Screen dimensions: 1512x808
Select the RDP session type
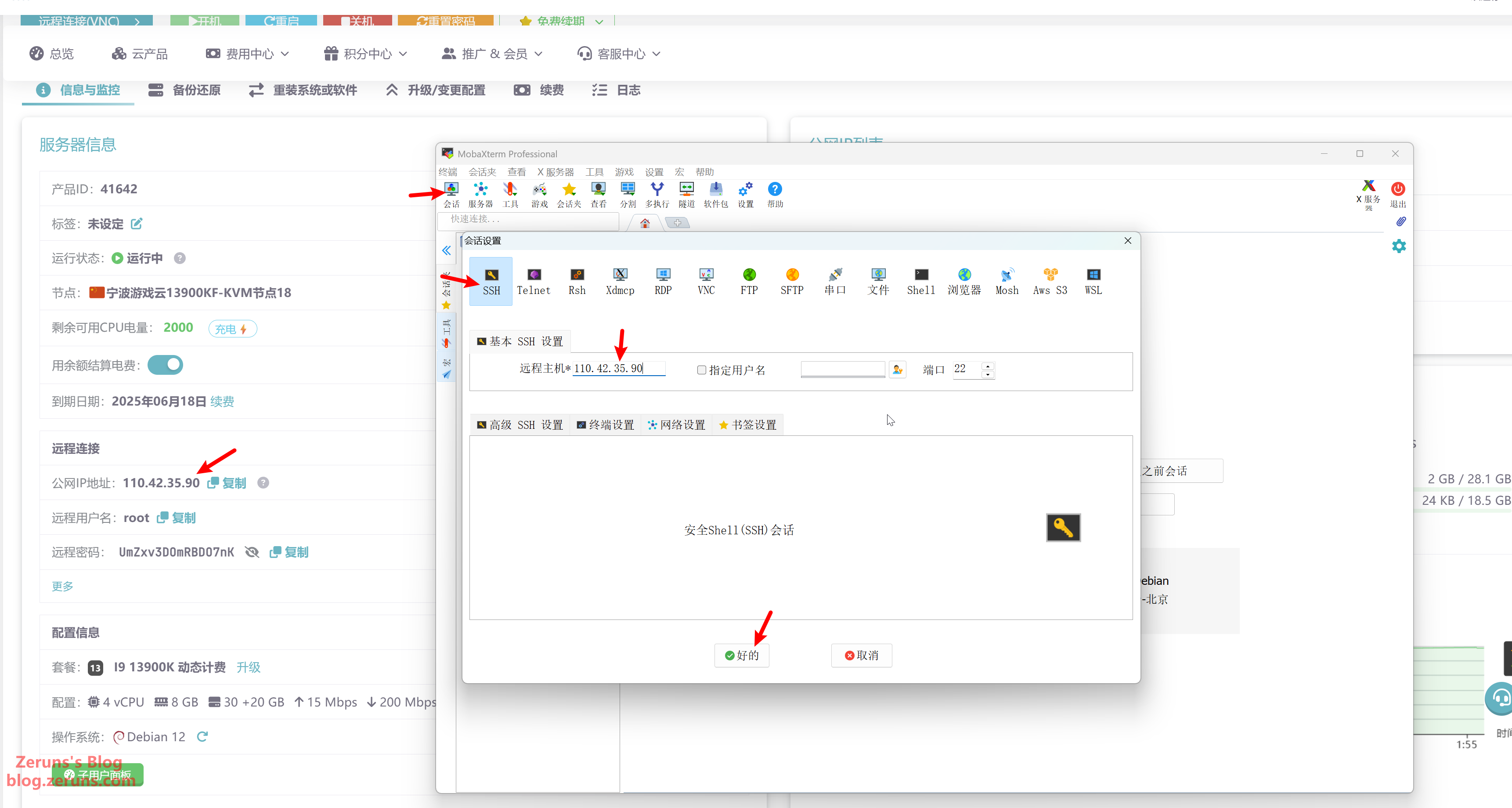(663, 281)
